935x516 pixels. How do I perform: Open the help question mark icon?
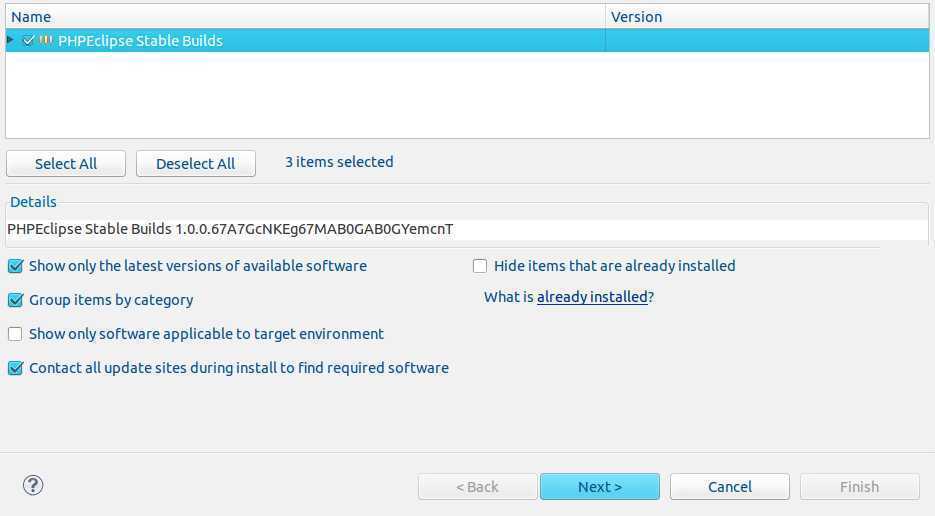point(33,485)
